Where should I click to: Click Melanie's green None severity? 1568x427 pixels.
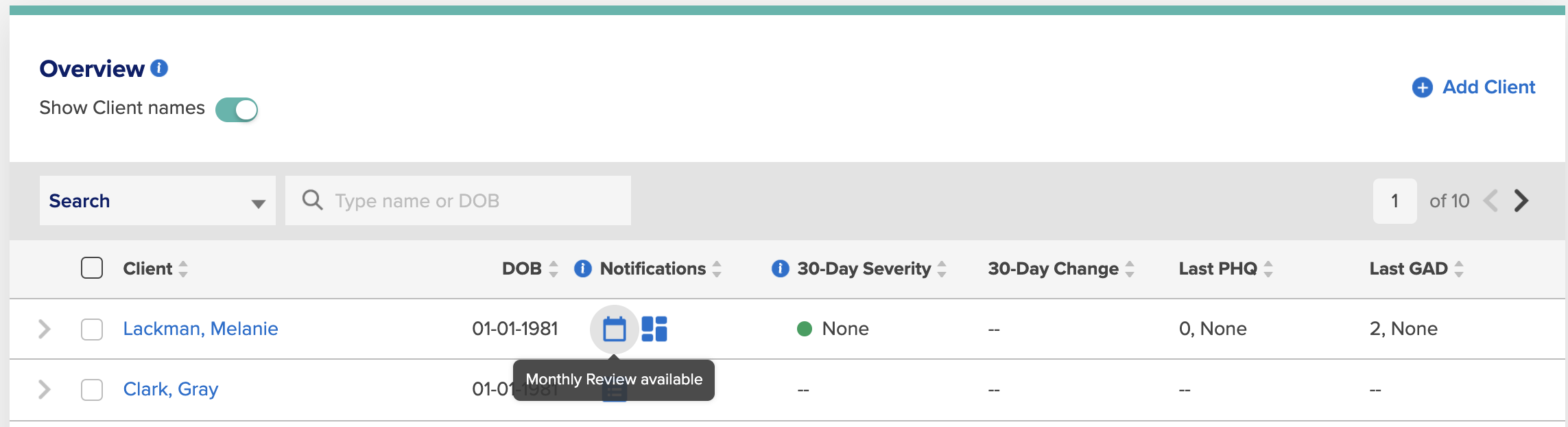(x=833, y=329)
